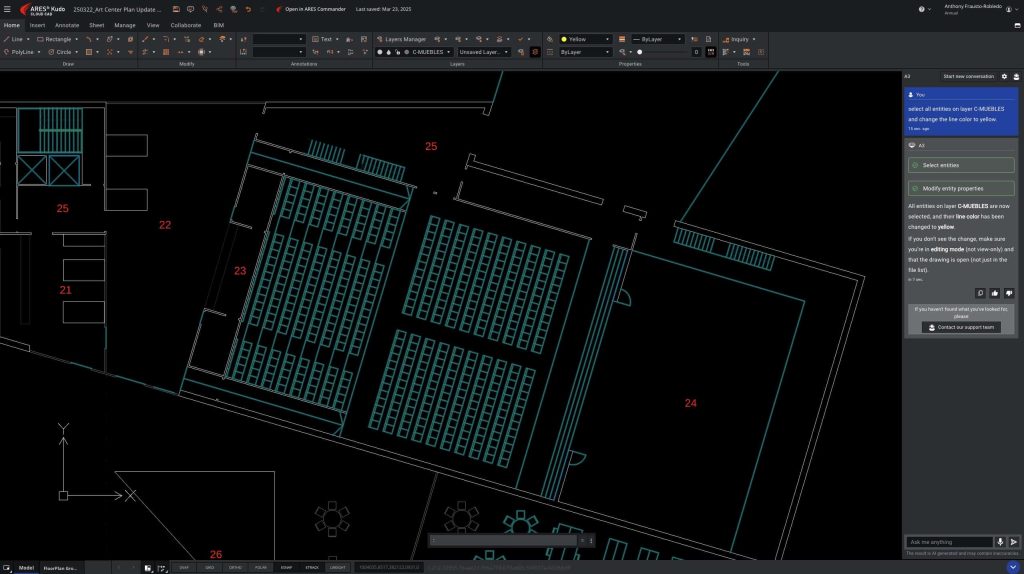The height and width of the screenshot is (574, 1024).
Task: Click Start new conversation
Action: [968, 76]
